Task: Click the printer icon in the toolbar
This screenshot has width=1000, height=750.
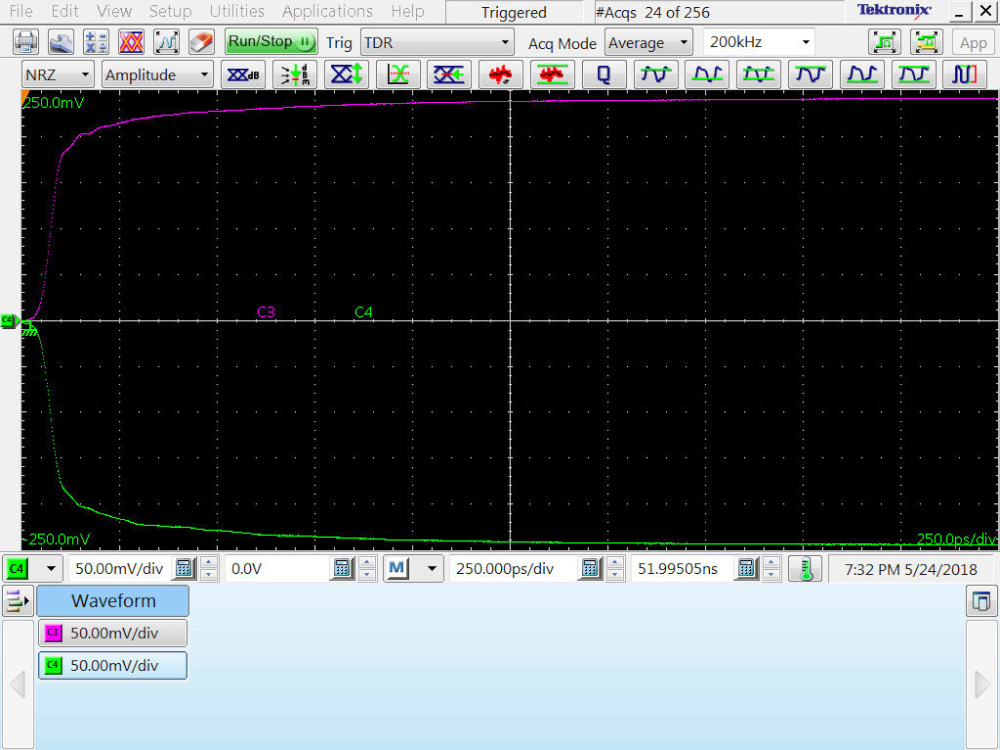Action: (26, 42)
